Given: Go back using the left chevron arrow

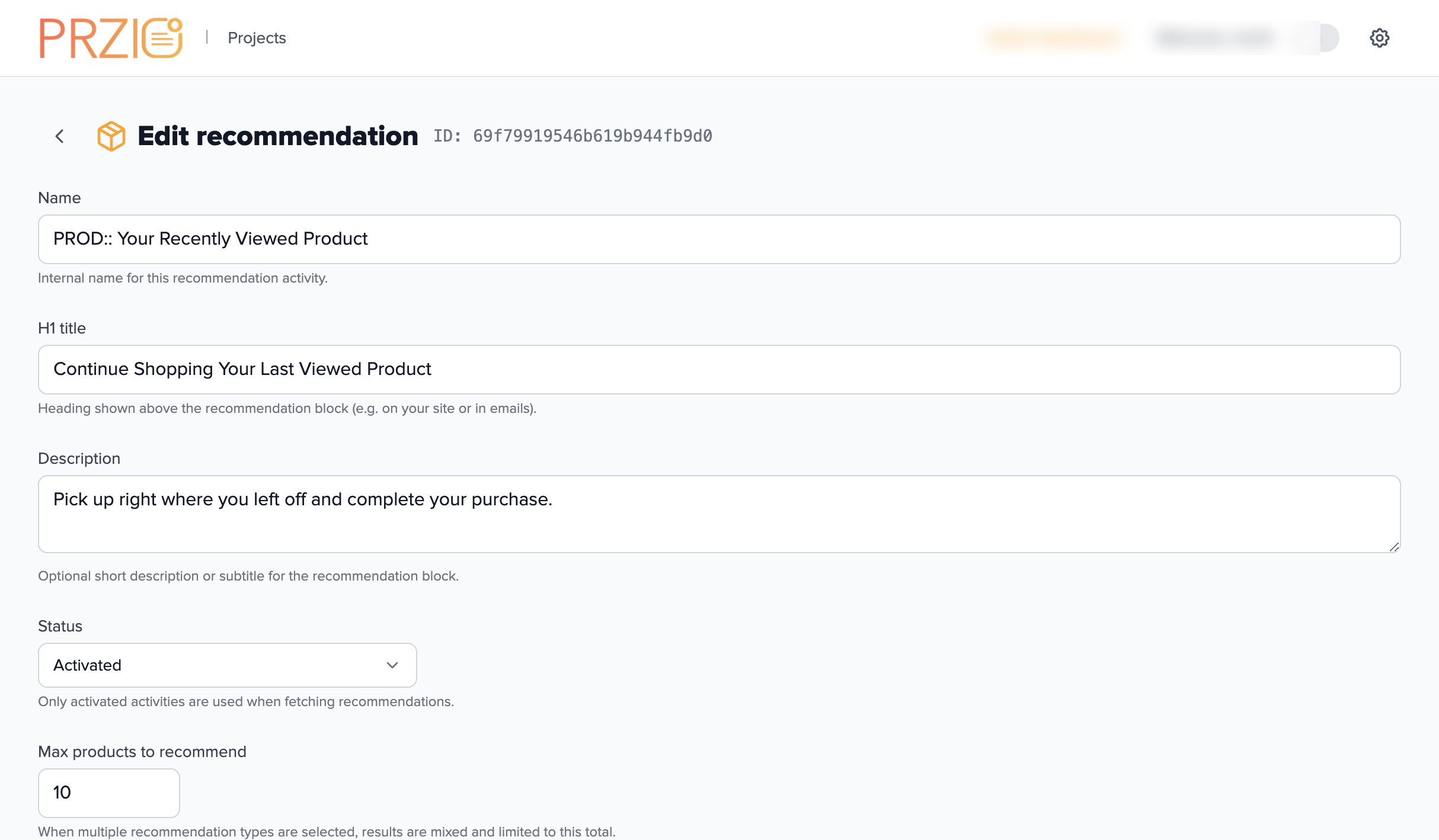Looking at the screenshot, I should tap(59, 136).
